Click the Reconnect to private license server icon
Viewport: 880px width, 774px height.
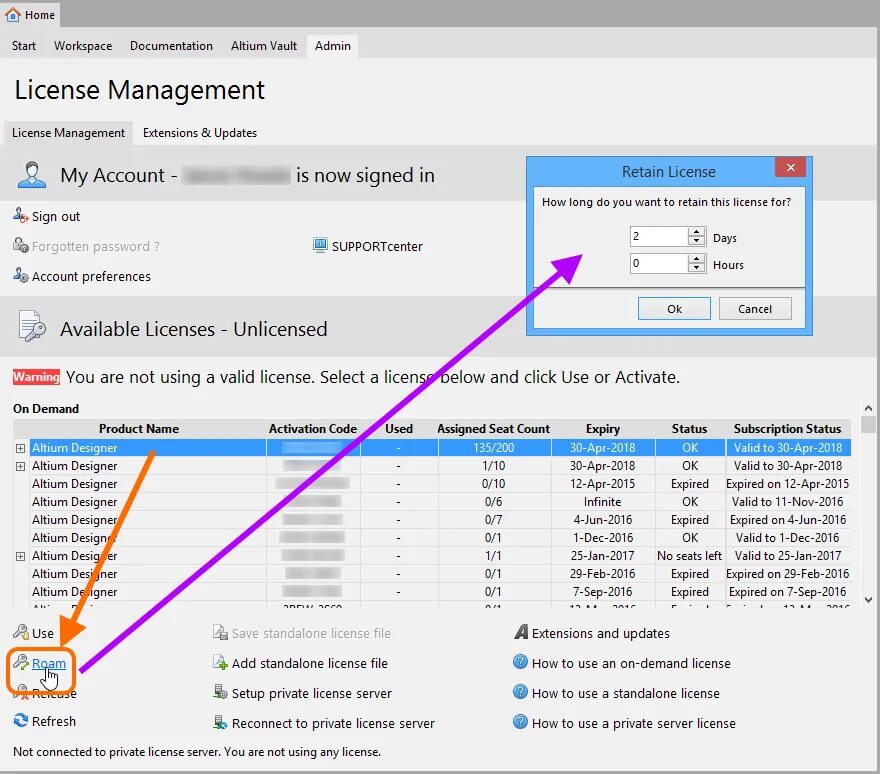coord(220,722)
